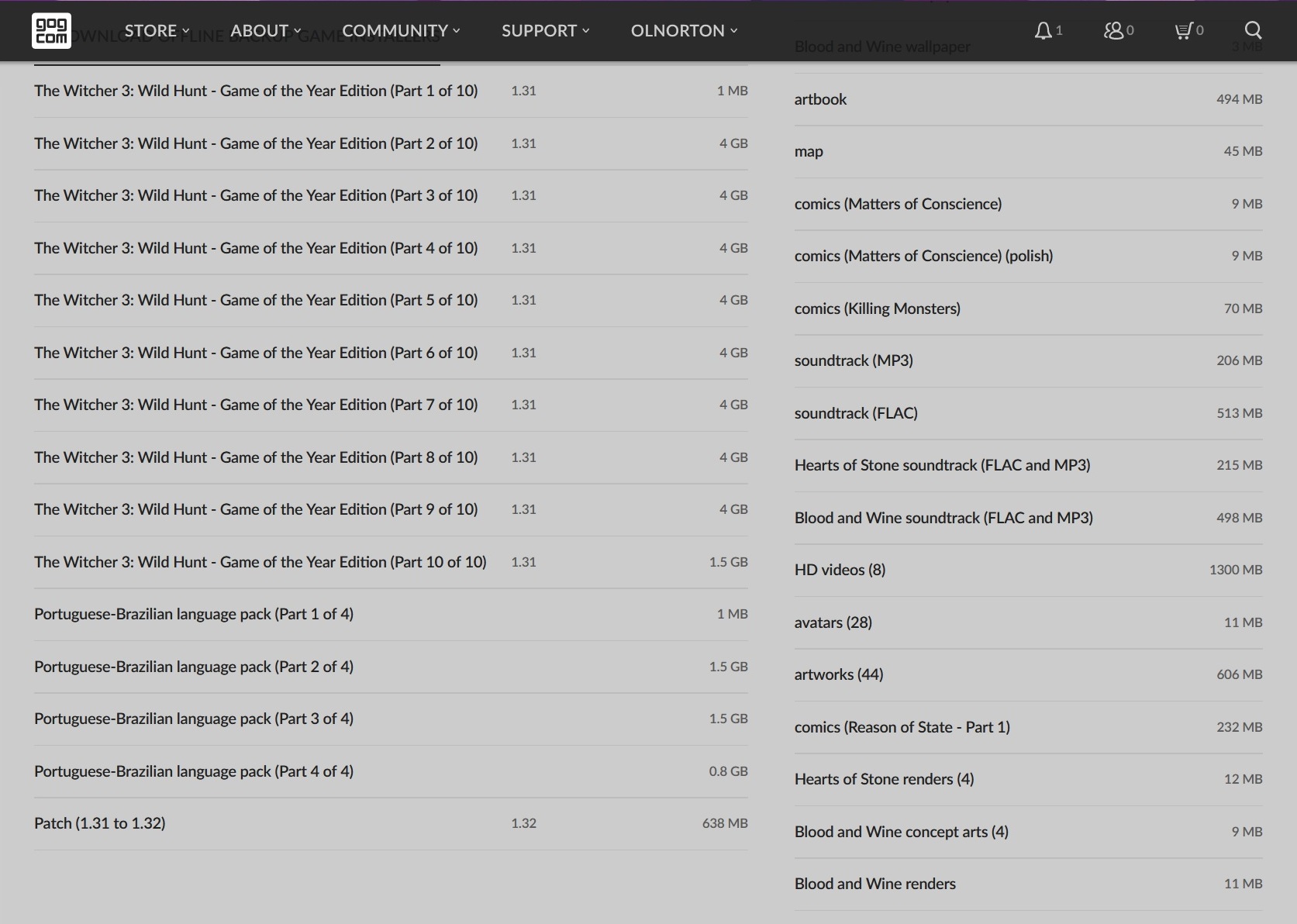Click the 513 MB soundtrack FLAC size
Image resolution: width=1297 pixels, height=924 pixels.
1239,413
